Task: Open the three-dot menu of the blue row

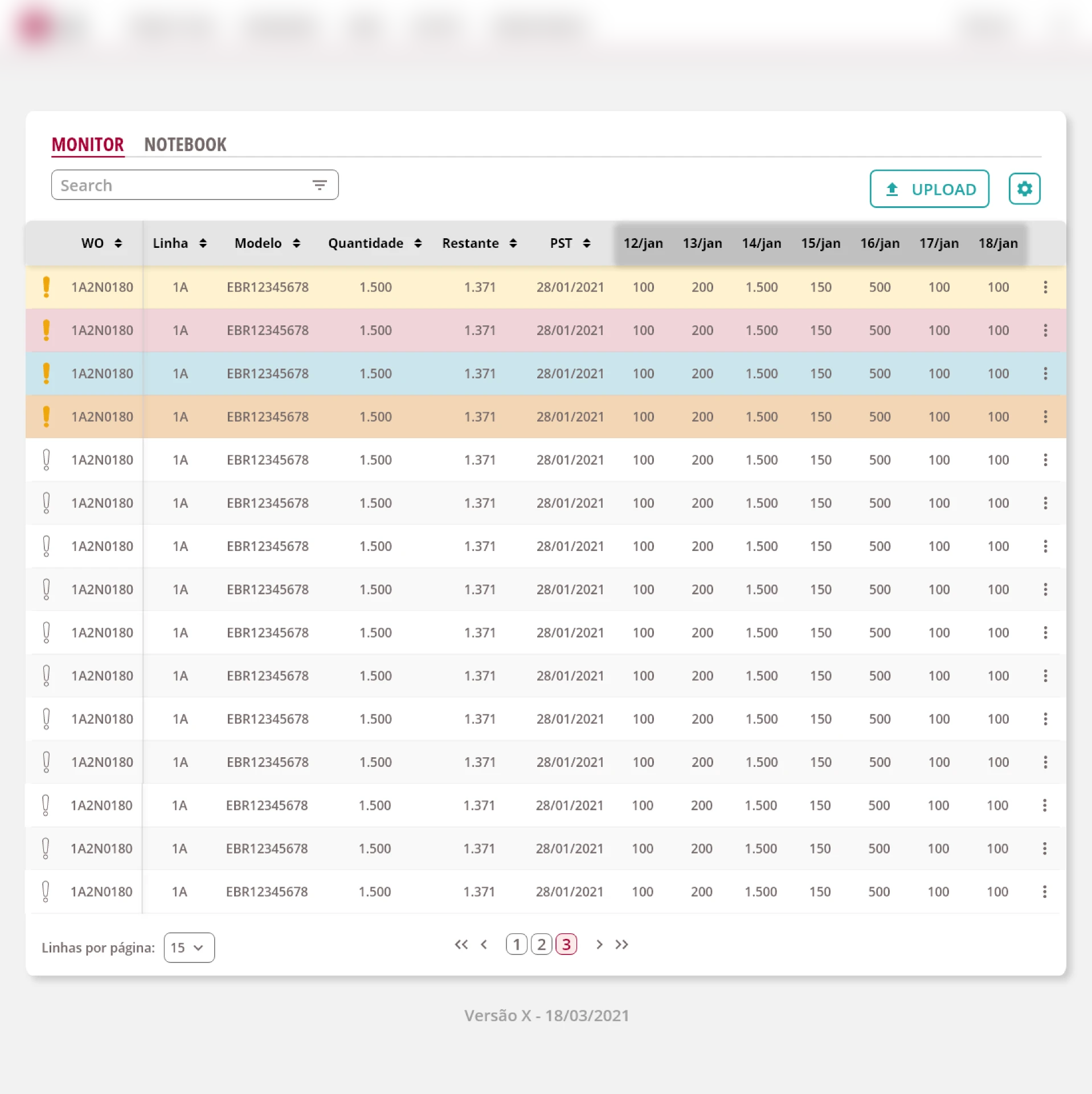Action: [x=1045, y=374]
